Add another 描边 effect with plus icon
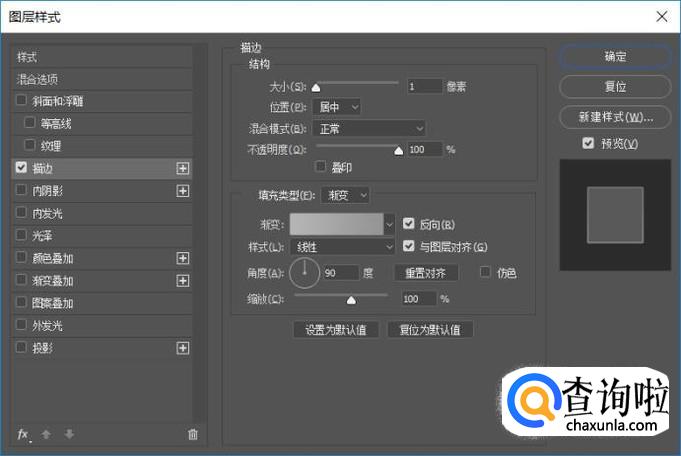Image resolution: width=681 pixels, height=456 pixels. (183, 169)
